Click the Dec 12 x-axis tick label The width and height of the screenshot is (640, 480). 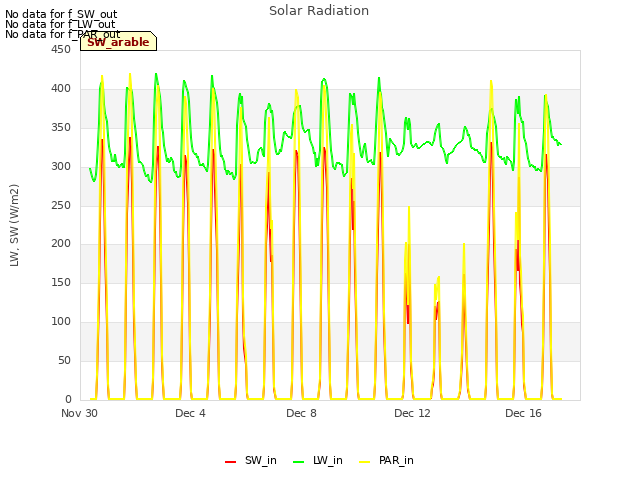click(412, 413)
